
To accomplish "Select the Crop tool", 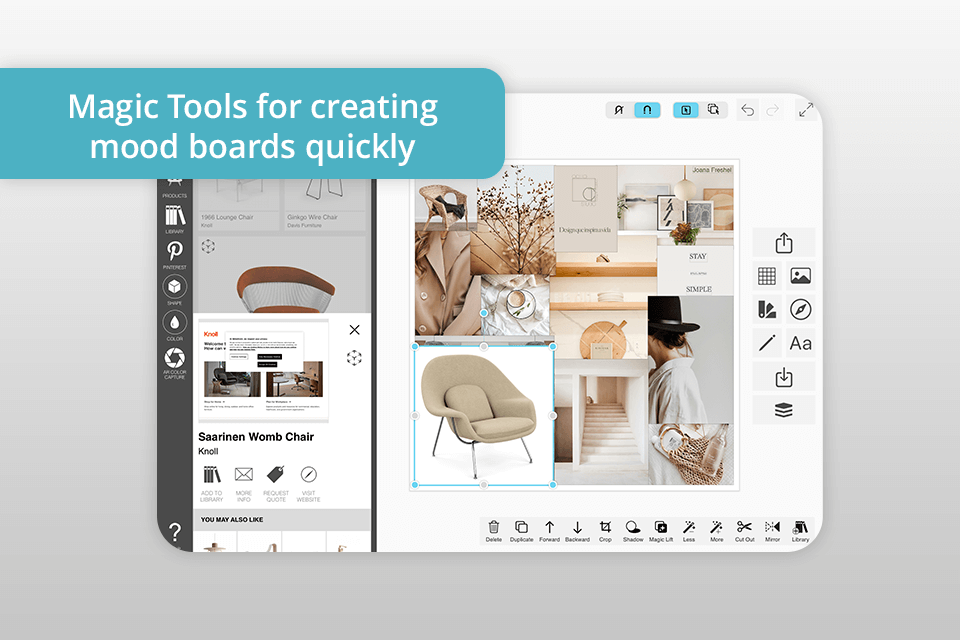I will [605, 530].
